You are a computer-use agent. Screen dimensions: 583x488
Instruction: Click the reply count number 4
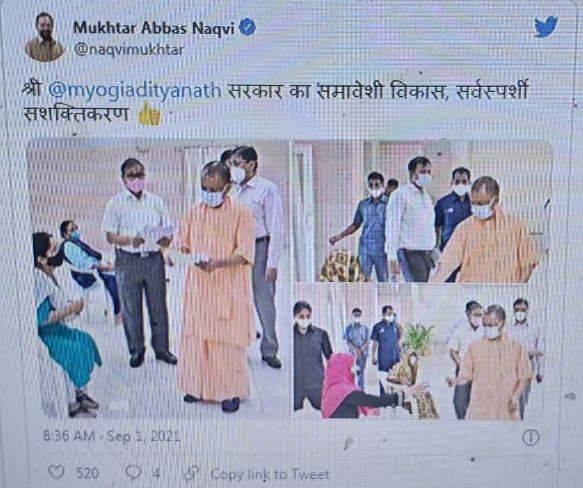coord(157,473)
